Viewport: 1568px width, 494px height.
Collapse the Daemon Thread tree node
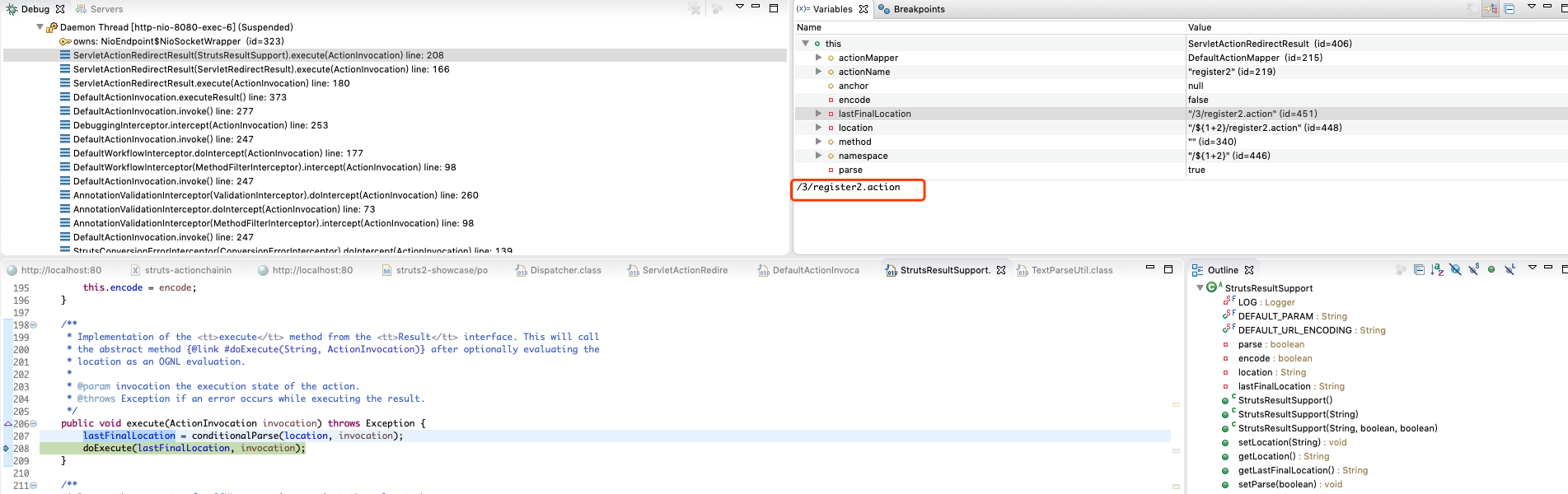(x=40, y=27)
